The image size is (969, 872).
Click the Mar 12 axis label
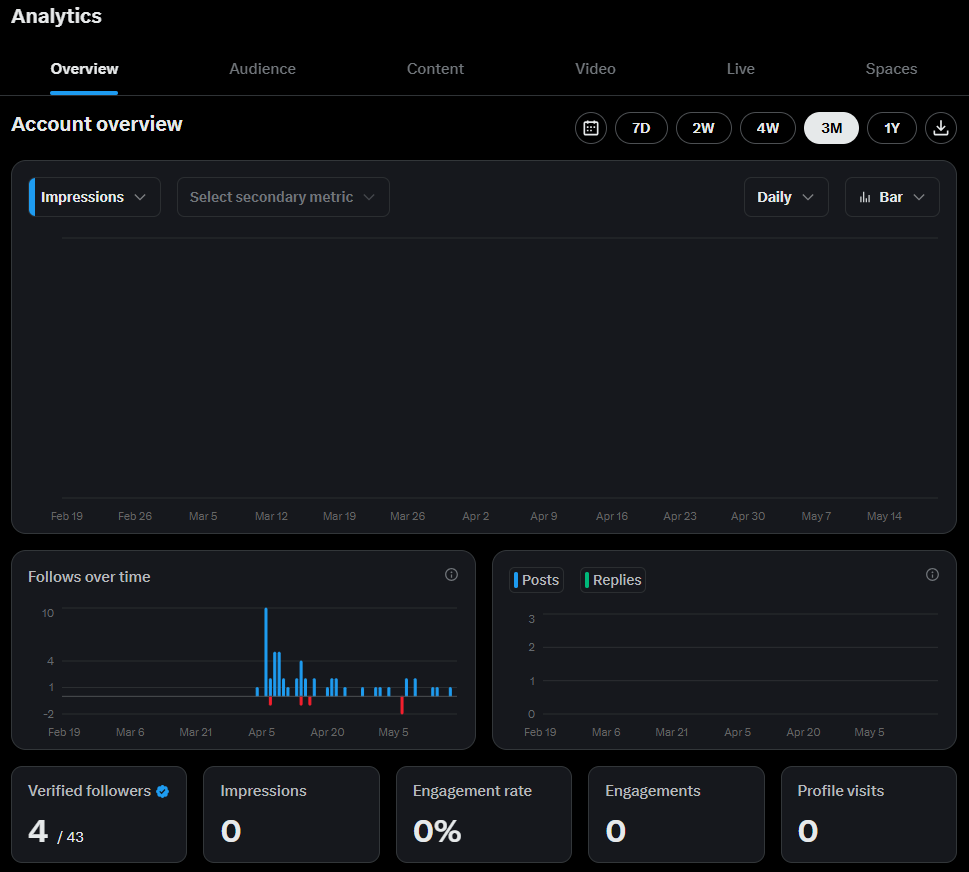[x=271, y=516]
